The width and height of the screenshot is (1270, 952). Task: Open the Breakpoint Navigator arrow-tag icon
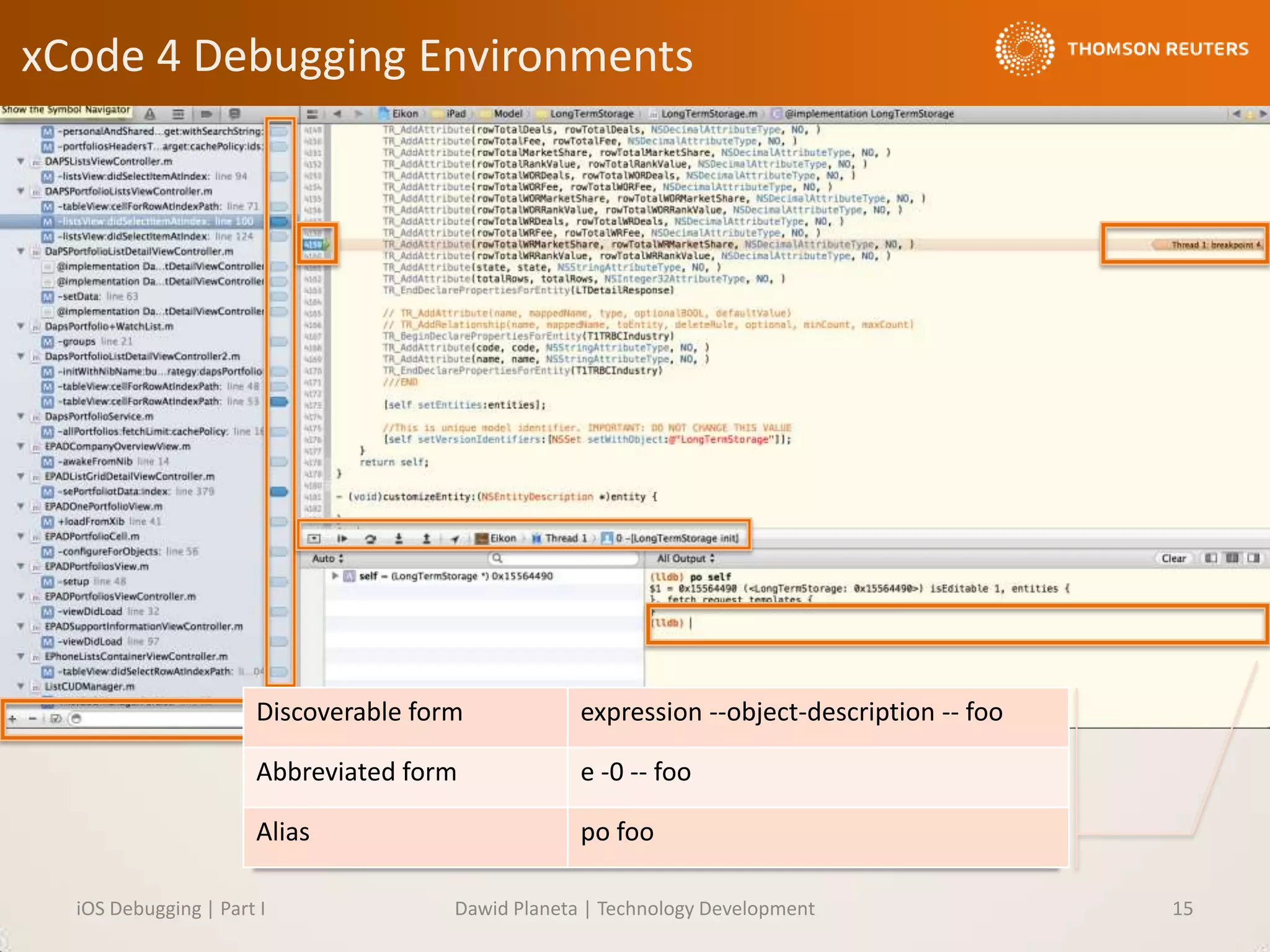click(x=206, y=114)
